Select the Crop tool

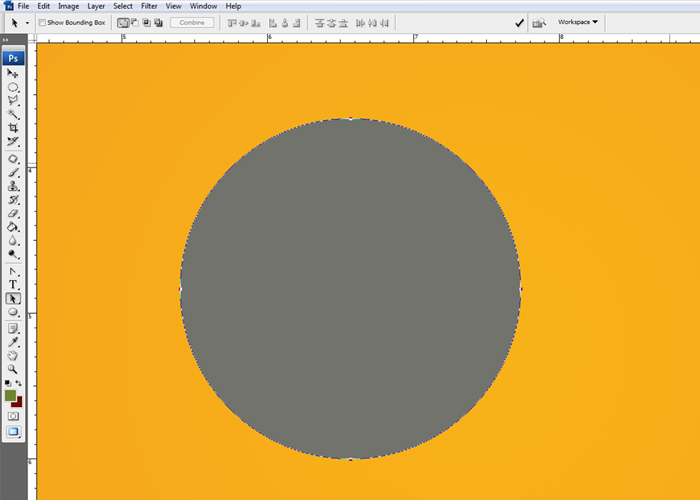14,128
